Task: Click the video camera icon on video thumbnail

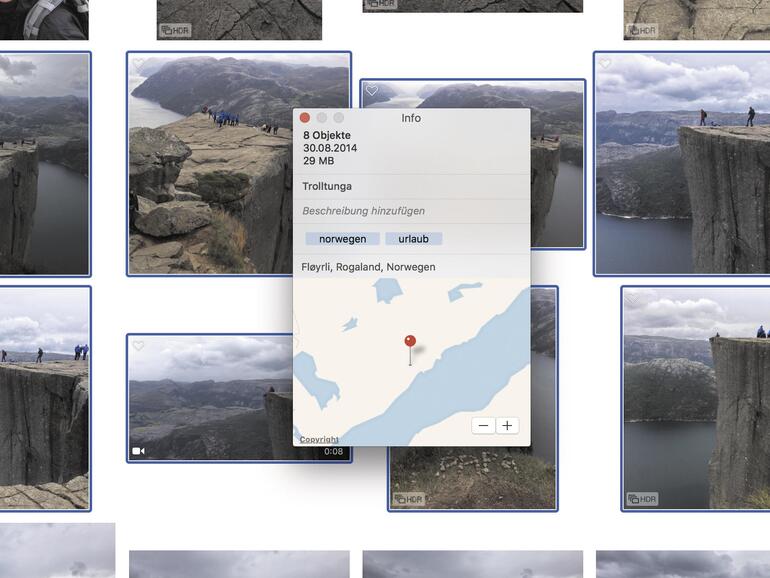Action: coord(138,451)
